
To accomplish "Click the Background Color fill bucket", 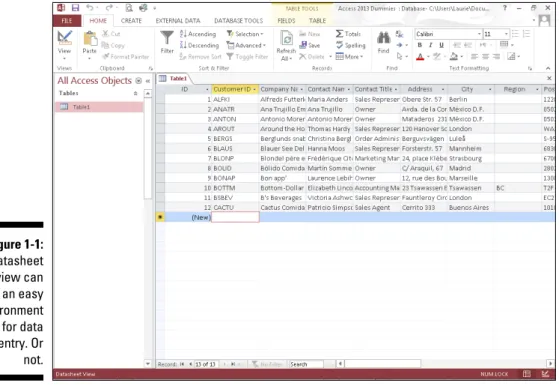I will (454, 56).
